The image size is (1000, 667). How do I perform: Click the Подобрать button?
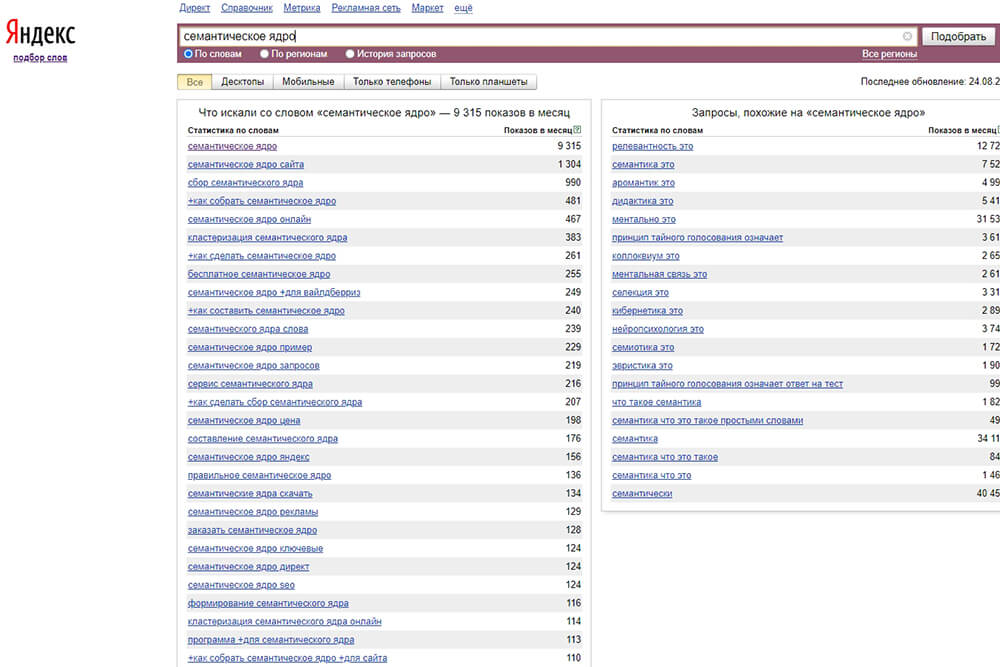click(958, 36)
